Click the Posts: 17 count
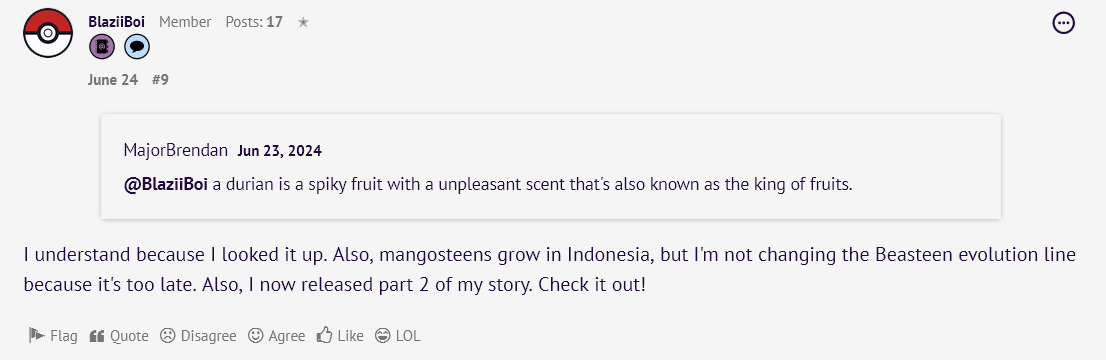This screenshot has width=1106, height=360. coord(254,23)
